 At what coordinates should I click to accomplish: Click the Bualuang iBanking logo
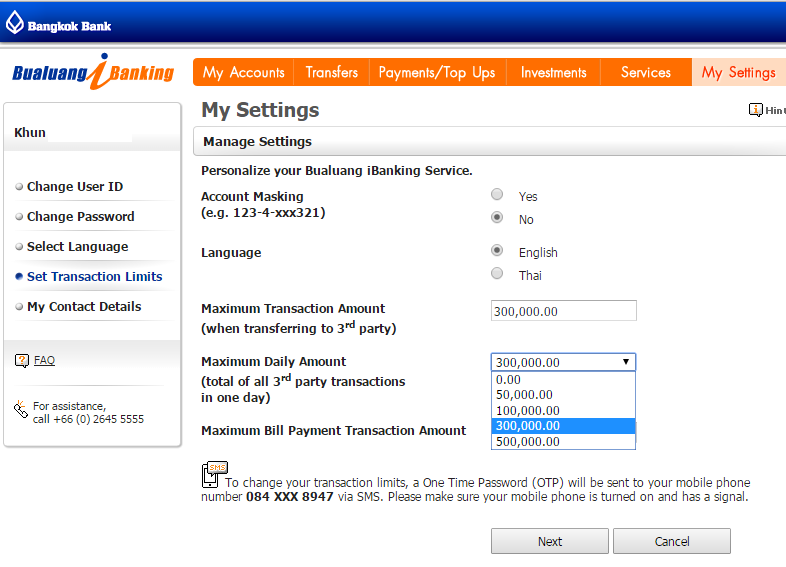tap(93, 72)
